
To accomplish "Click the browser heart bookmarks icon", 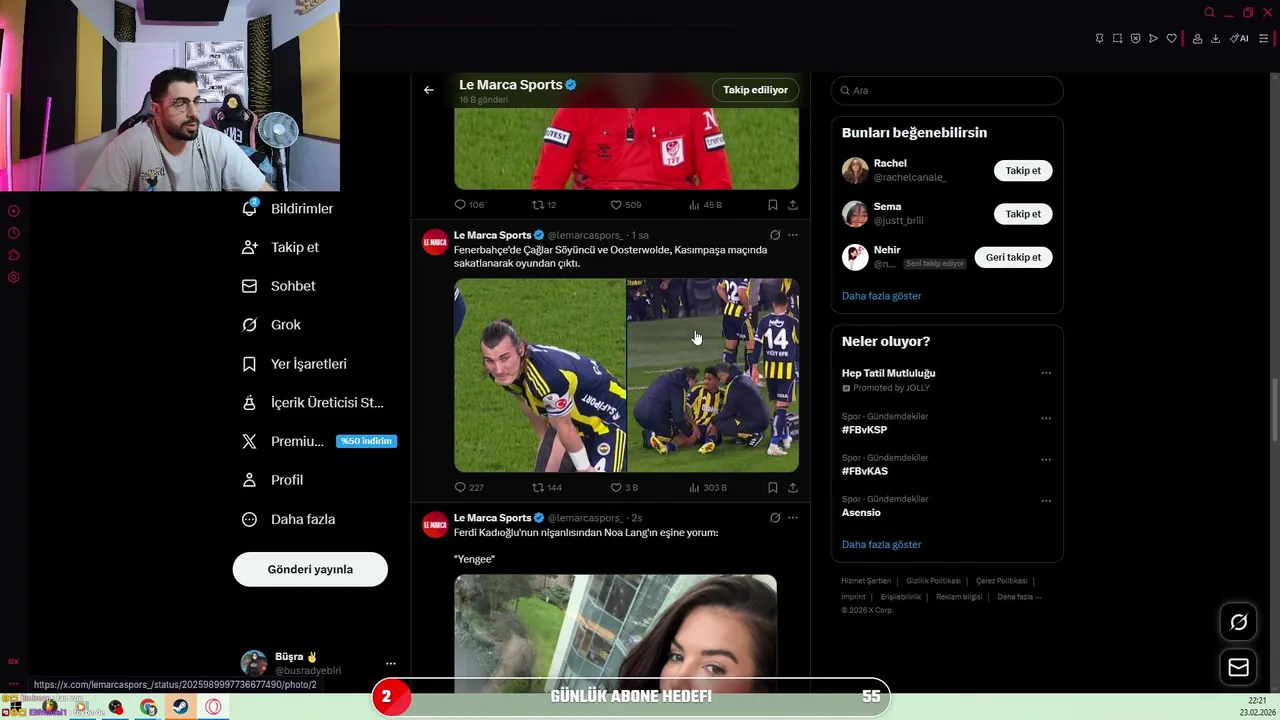I will 1171,38.
